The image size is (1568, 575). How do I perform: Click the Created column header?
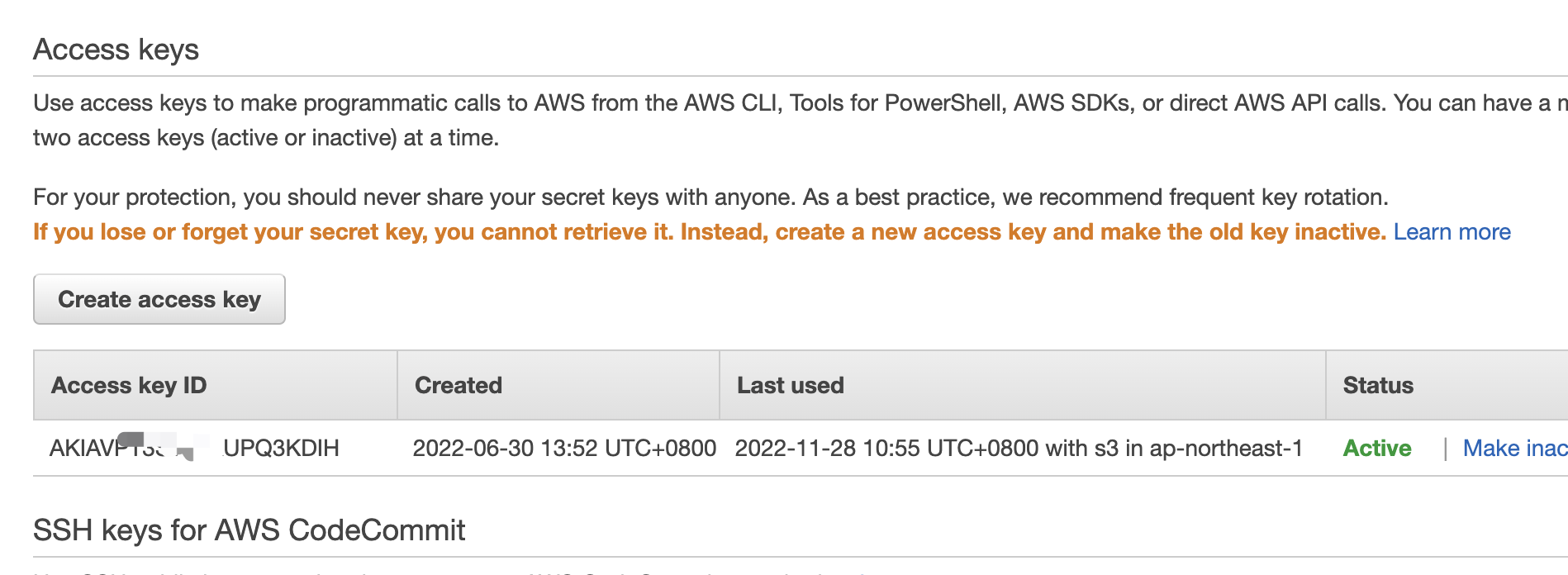click(459, 385)
